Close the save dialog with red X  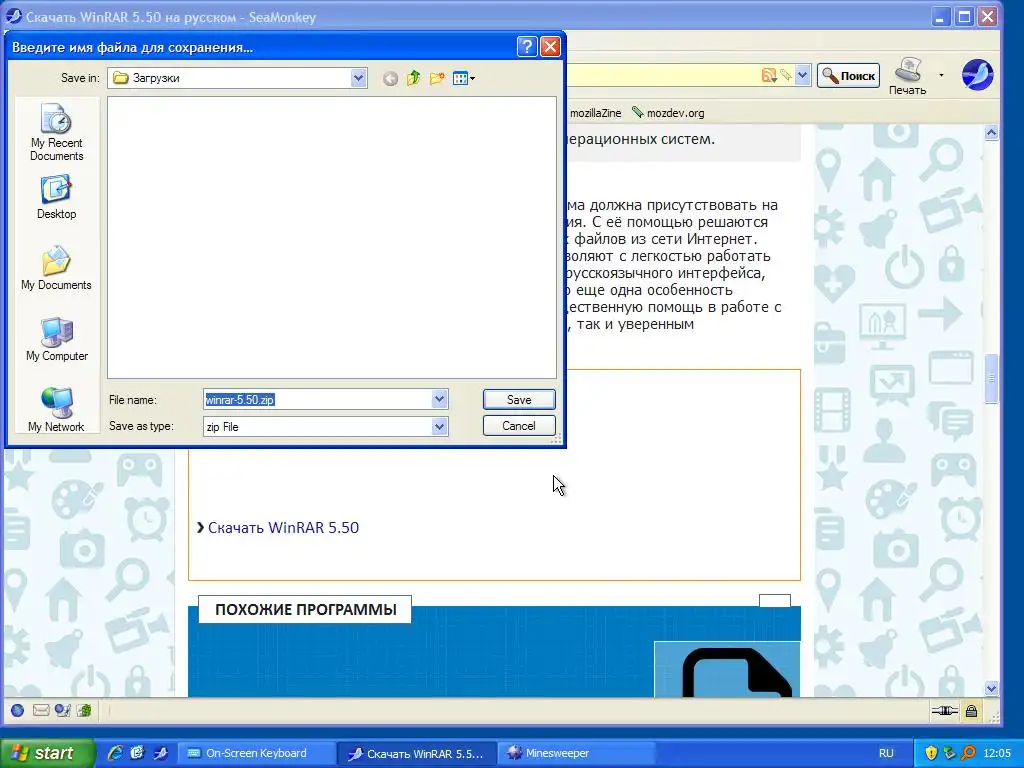(x=551, y=47)
